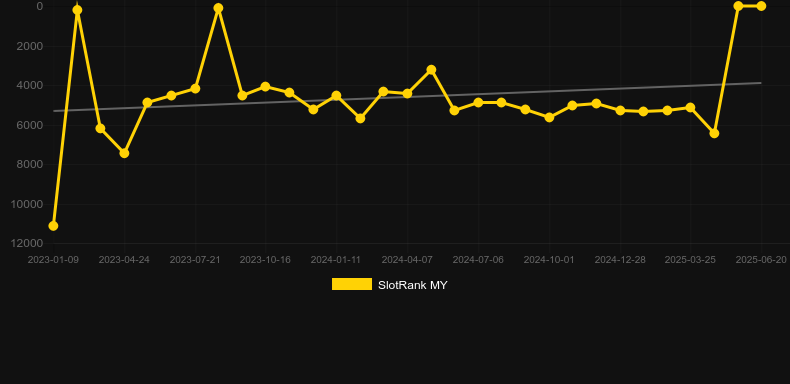Click the 2023-04-24 axis label

click(124, 260)
